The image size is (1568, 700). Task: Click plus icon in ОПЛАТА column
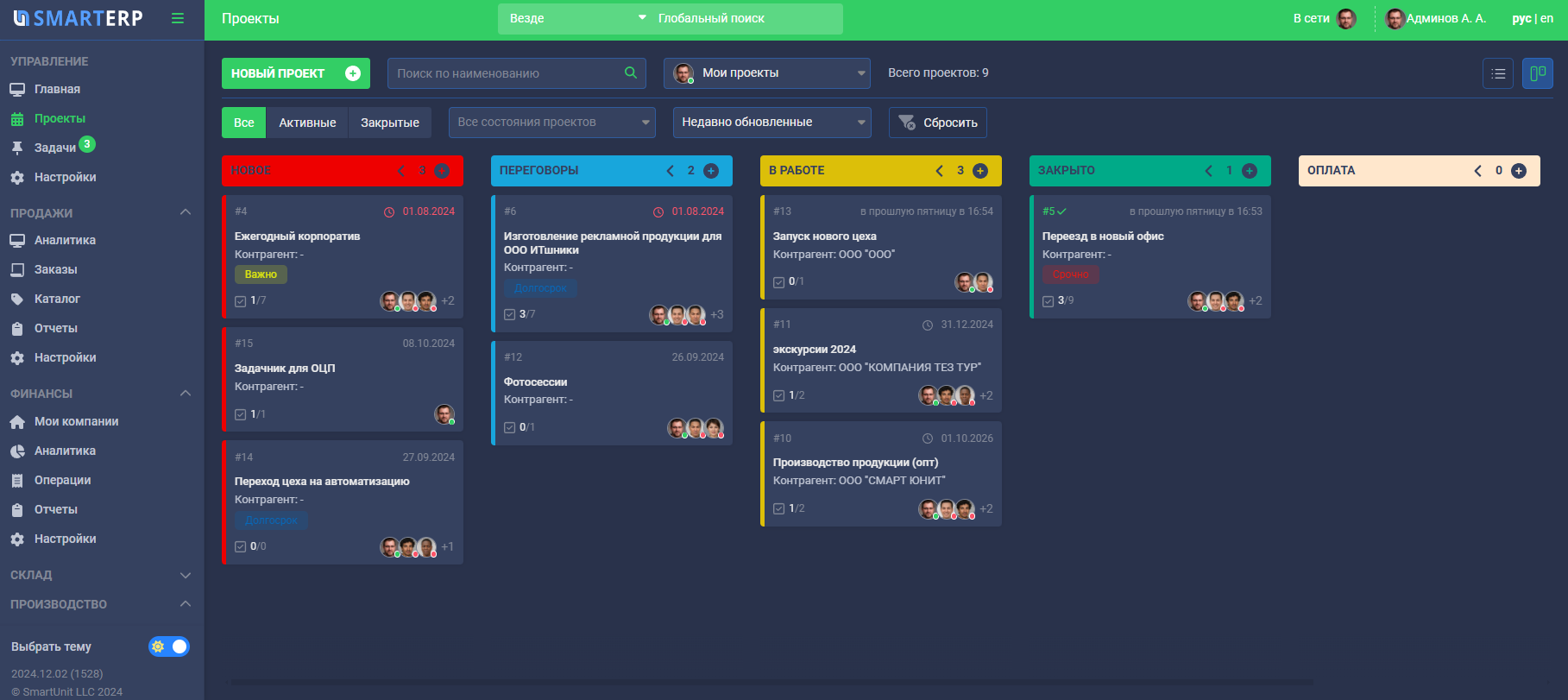pos(1519,171)
